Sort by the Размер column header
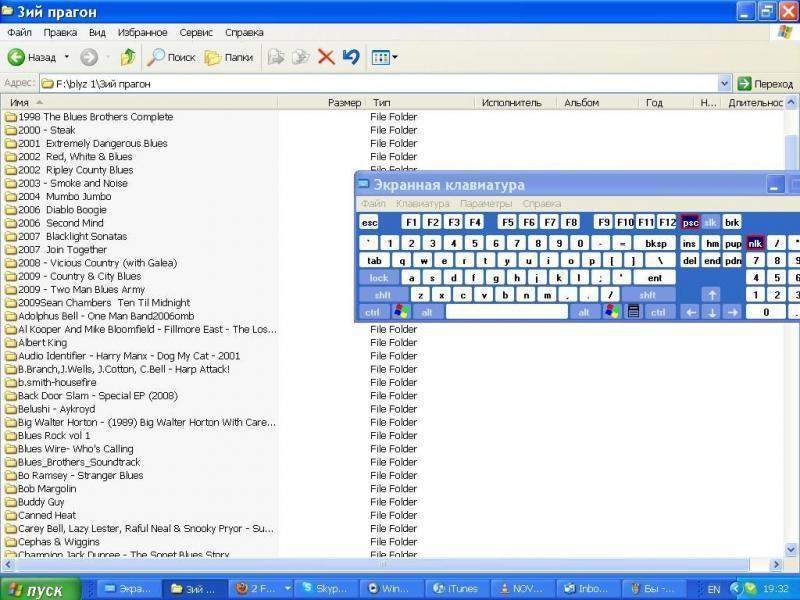The width and height of the screenshot is (800, 600). click(322, 103)
